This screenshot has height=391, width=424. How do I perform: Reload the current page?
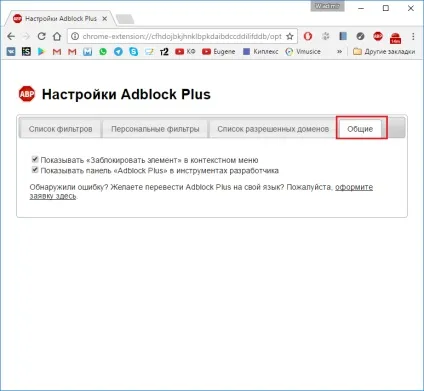coord(41,36)
